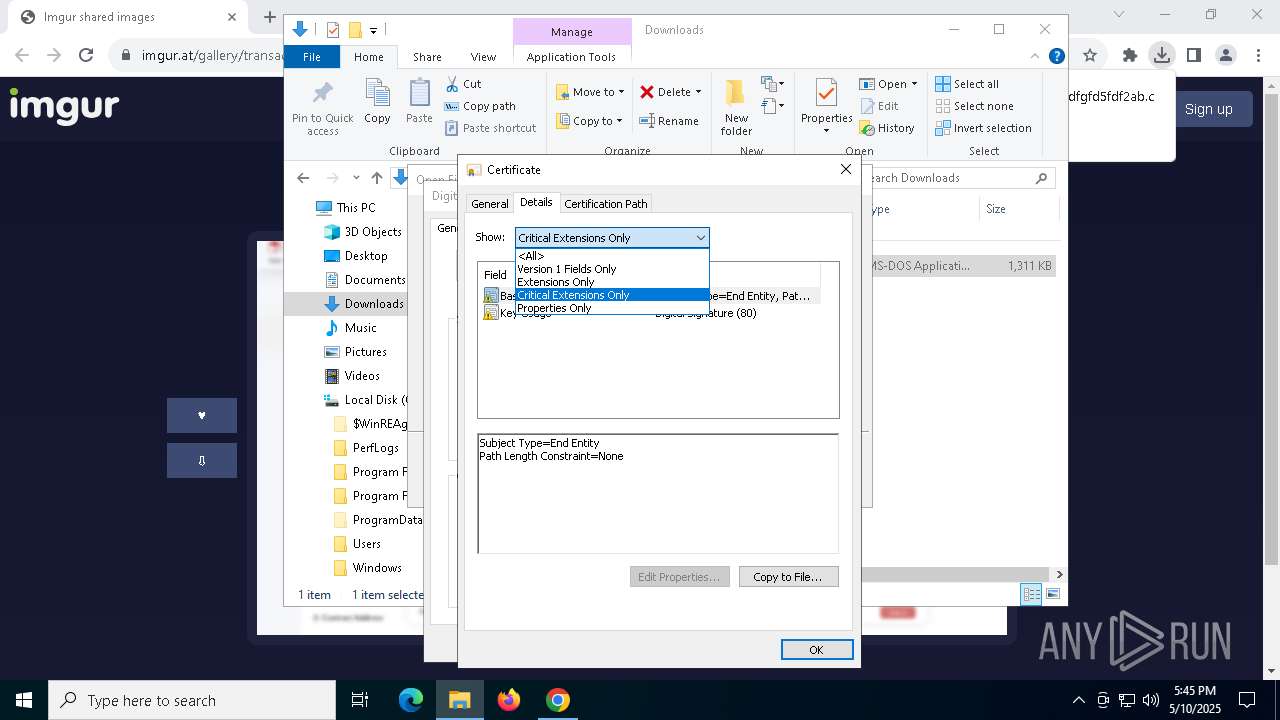Click Invert selection command
Screen dimensions: 1280x720
coord(983,128)
